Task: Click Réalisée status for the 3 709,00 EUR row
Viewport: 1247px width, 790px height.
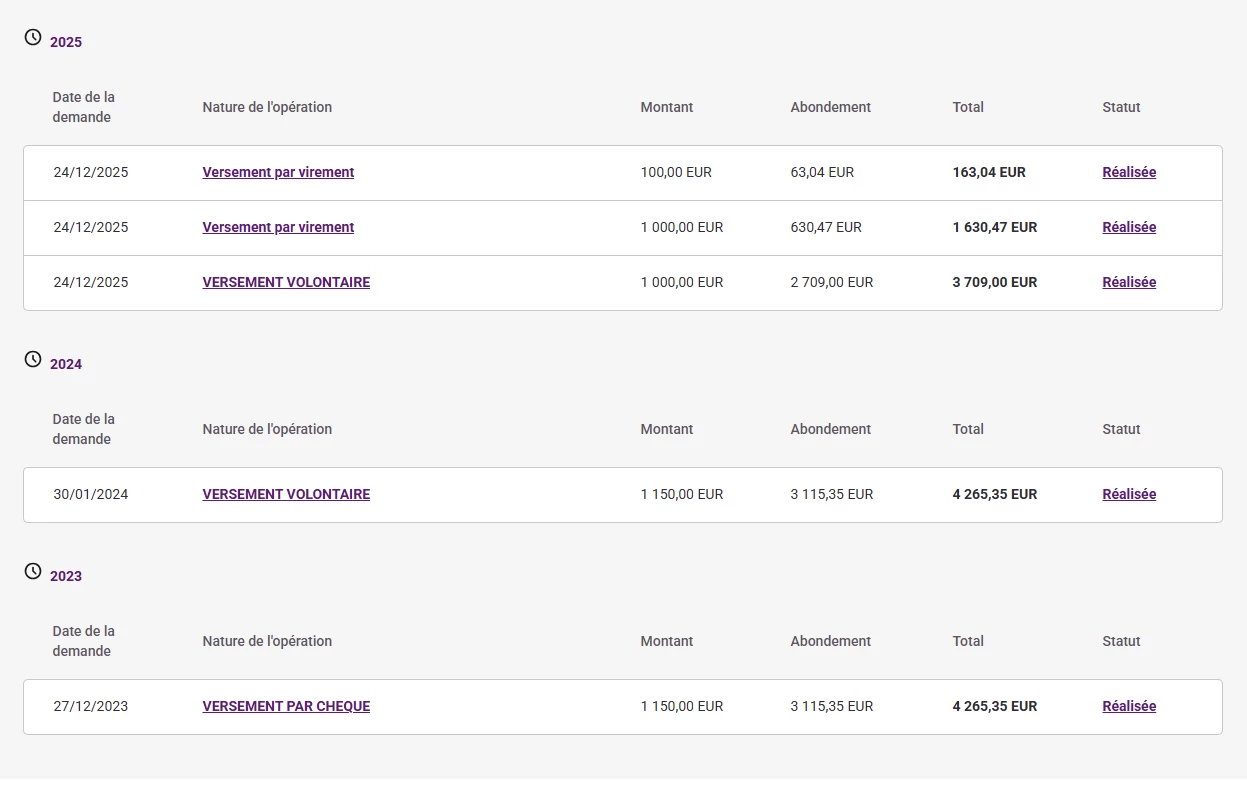Action: point(1129,282)
